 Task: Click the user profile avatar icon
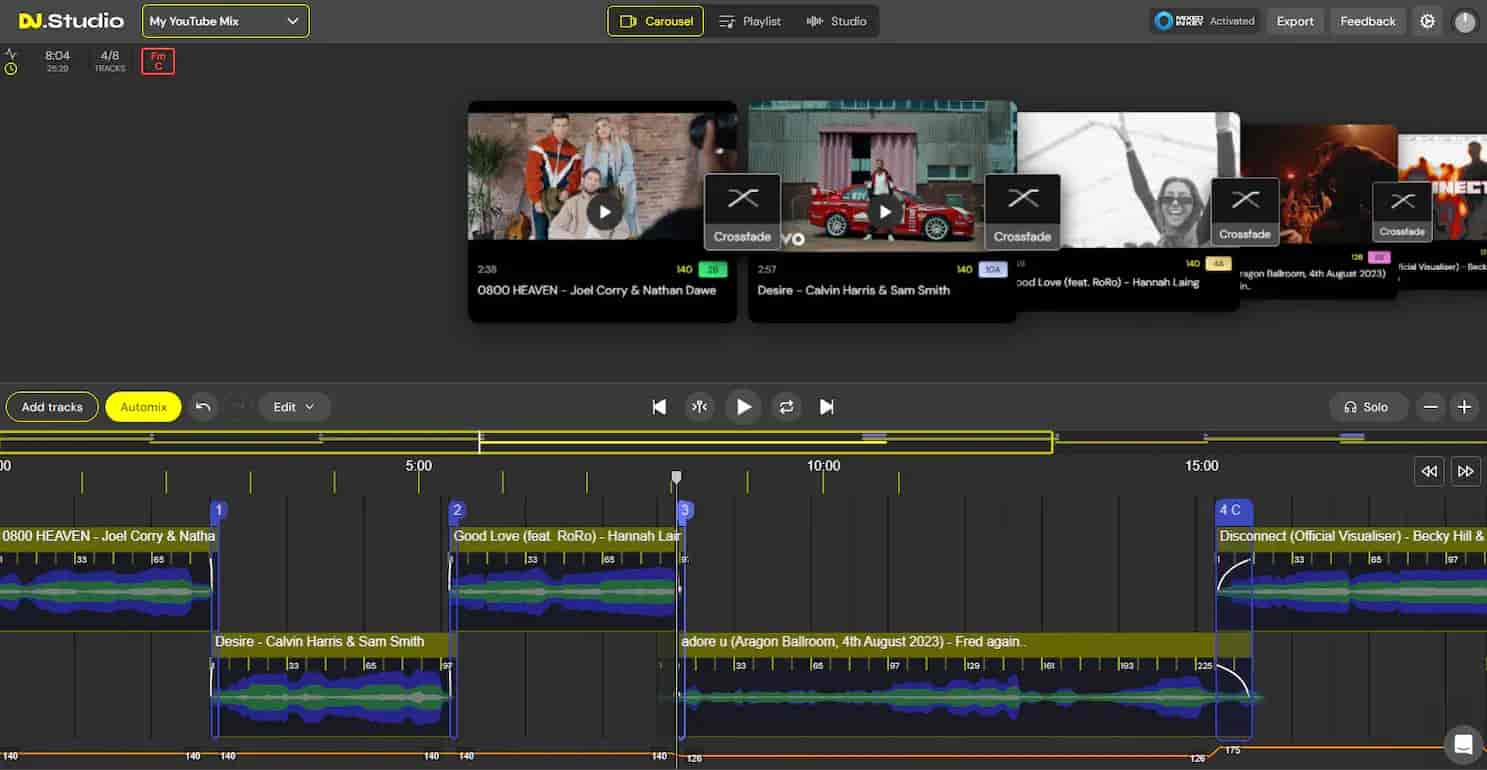coord(1464,20)
